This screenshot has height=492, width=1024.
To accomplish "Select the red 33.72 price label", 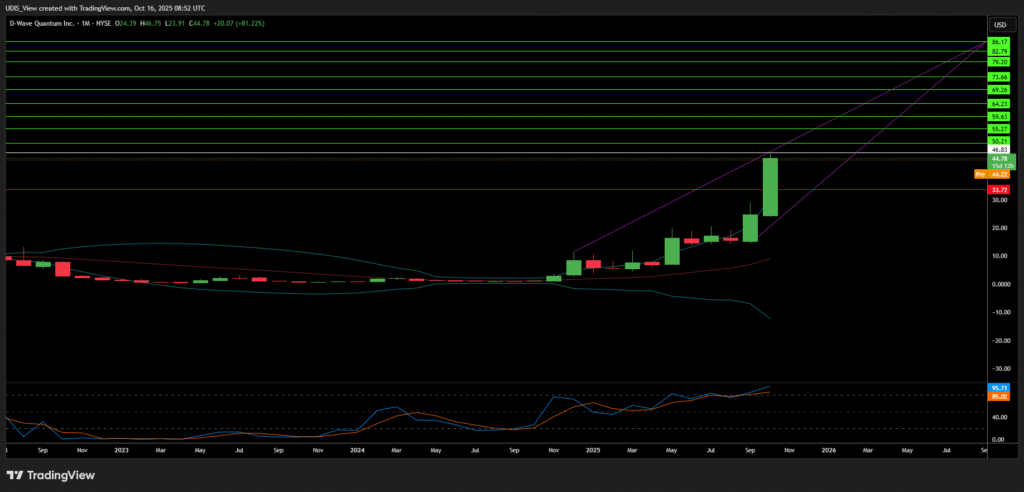I will [998, 189].
